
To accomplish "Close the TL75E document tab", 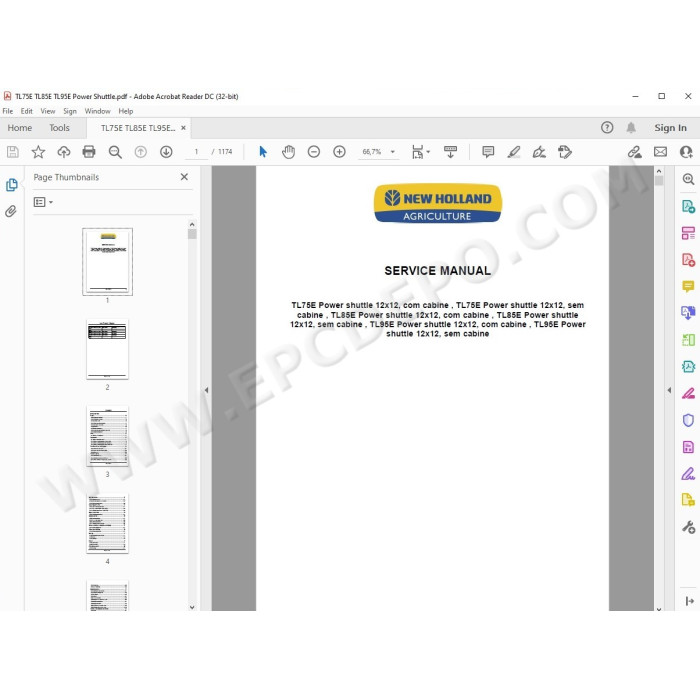I will tap(183, 128).
